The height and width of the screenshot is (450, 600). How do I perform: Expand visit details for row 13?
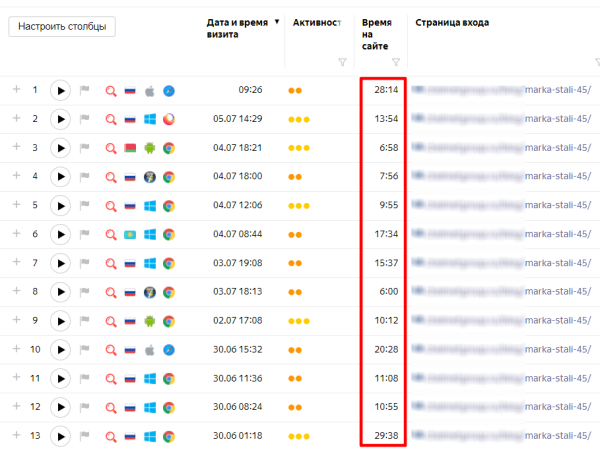pos(16,435)
